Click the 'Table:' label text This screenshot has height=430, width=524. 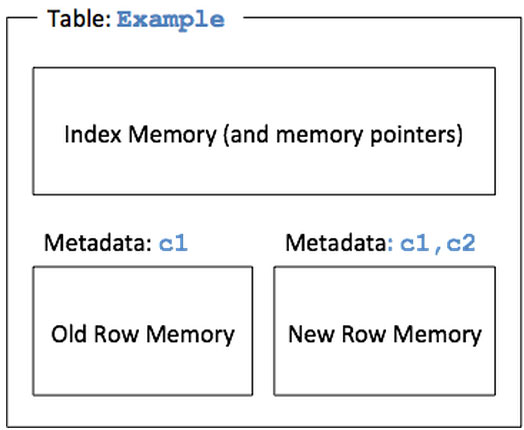(x=79, y=19)
